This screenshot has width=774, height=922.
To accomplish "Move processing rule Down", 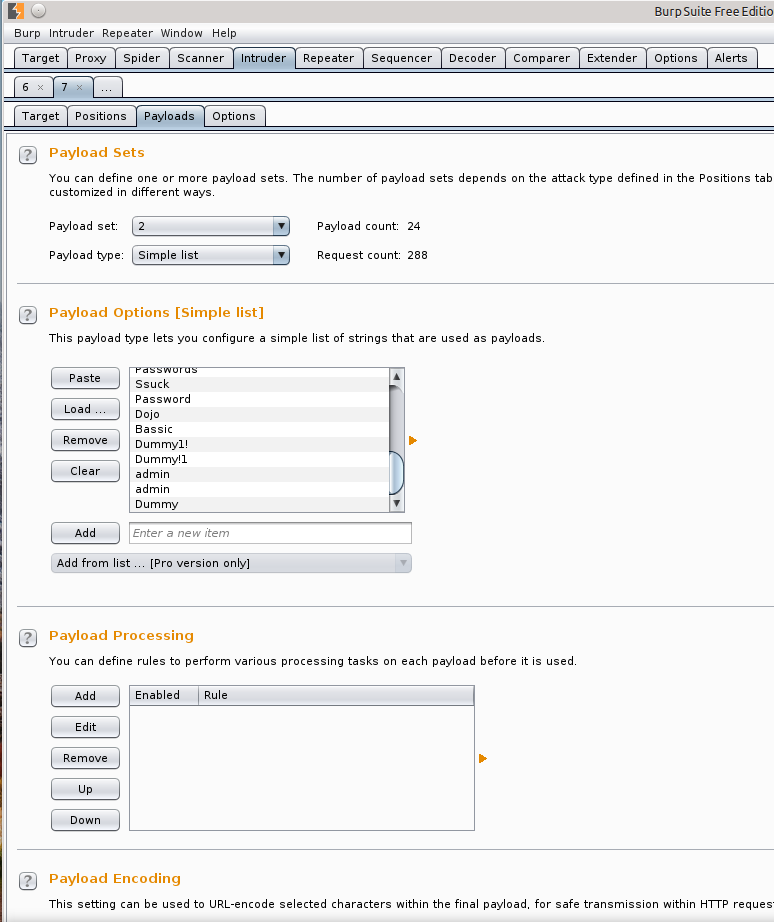I will [85, 820].
